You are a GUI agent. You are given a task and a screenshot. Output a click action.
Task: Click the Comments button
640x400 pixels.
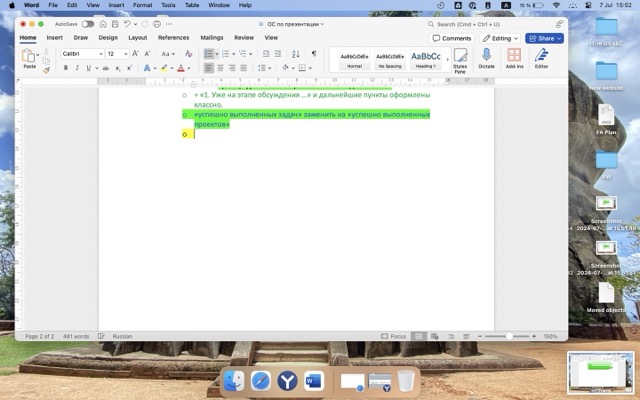[451, 38]
